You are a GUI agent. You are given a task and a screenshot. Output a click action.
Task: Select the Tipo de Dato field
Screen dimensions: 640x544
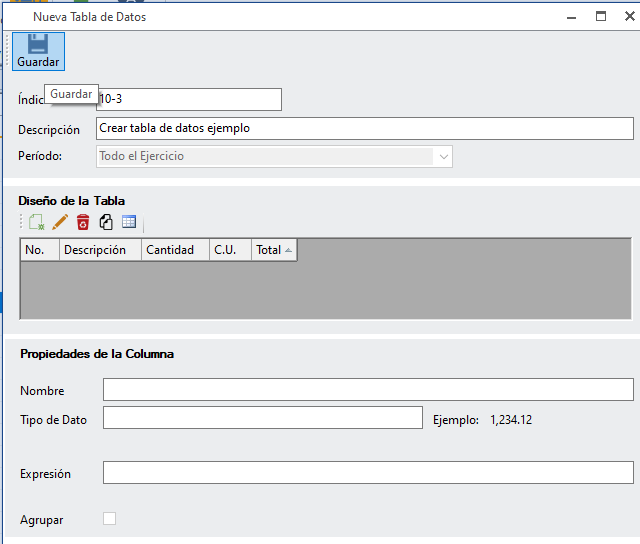pos(263,417)
